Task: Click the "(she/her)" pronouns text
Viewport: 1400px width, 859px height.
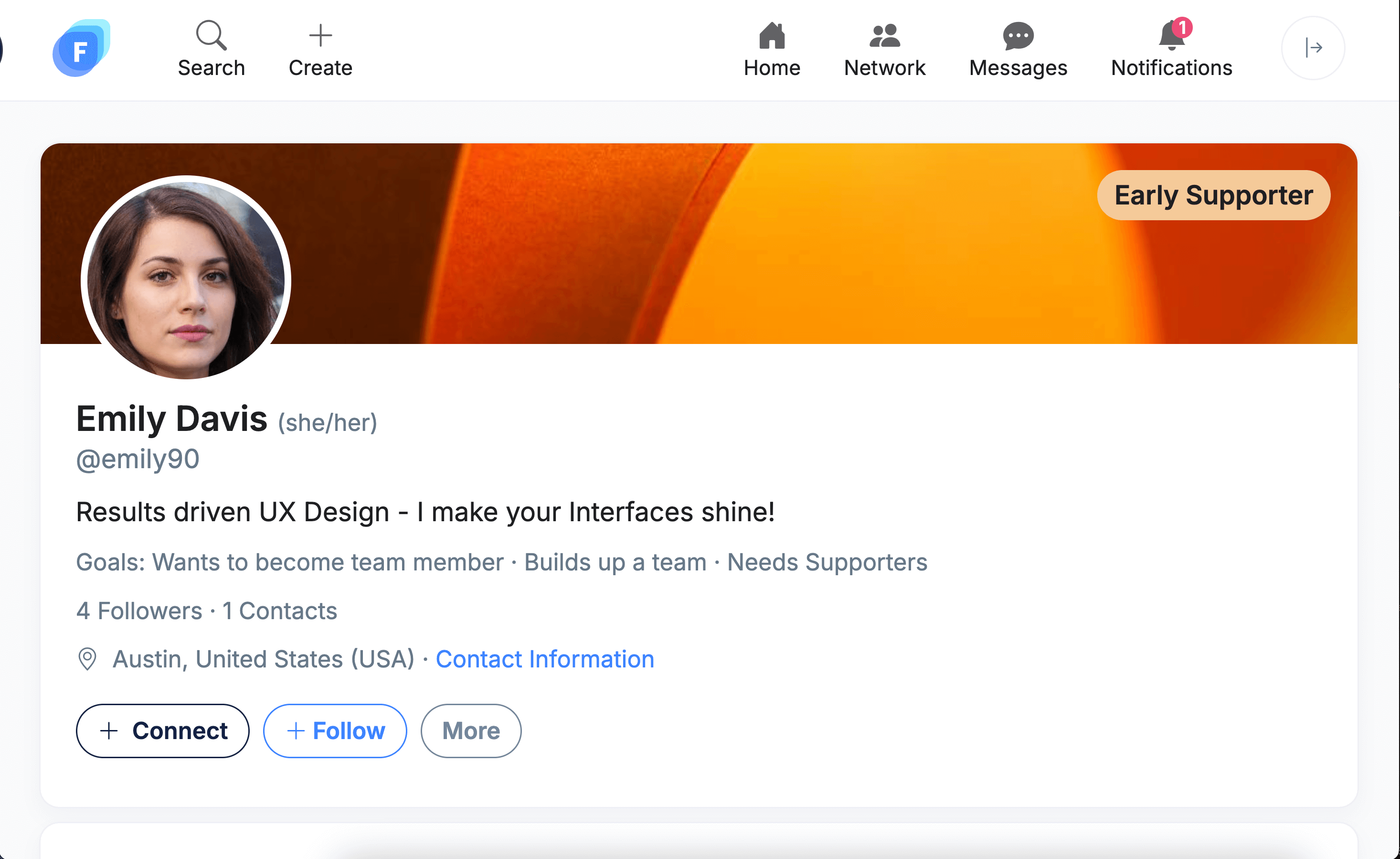Action: tap(327, 423)
